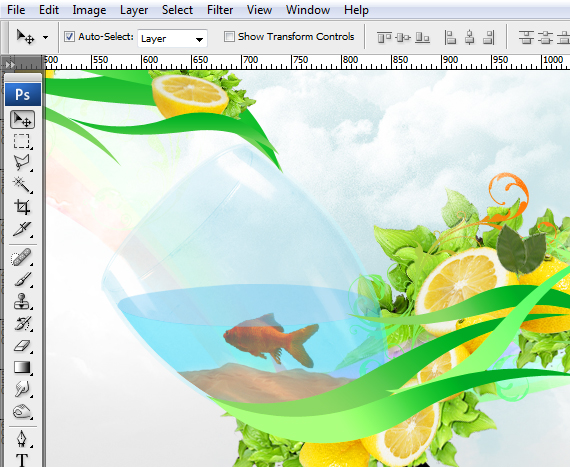This screenshot has width=570, height=467.
Task: Open the Filter menu
Action: 220,10
